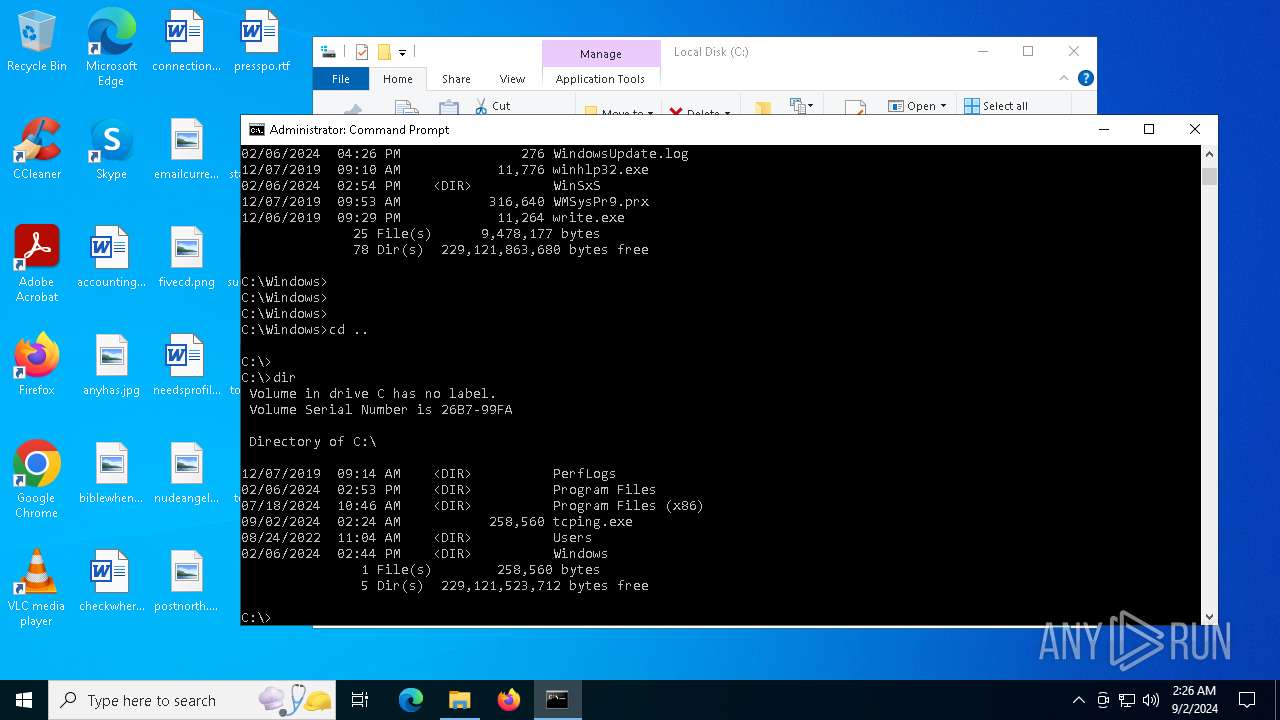Open File Explorer from taskbar
This screenshot has height=720, width=1280.
coord(460,700)
